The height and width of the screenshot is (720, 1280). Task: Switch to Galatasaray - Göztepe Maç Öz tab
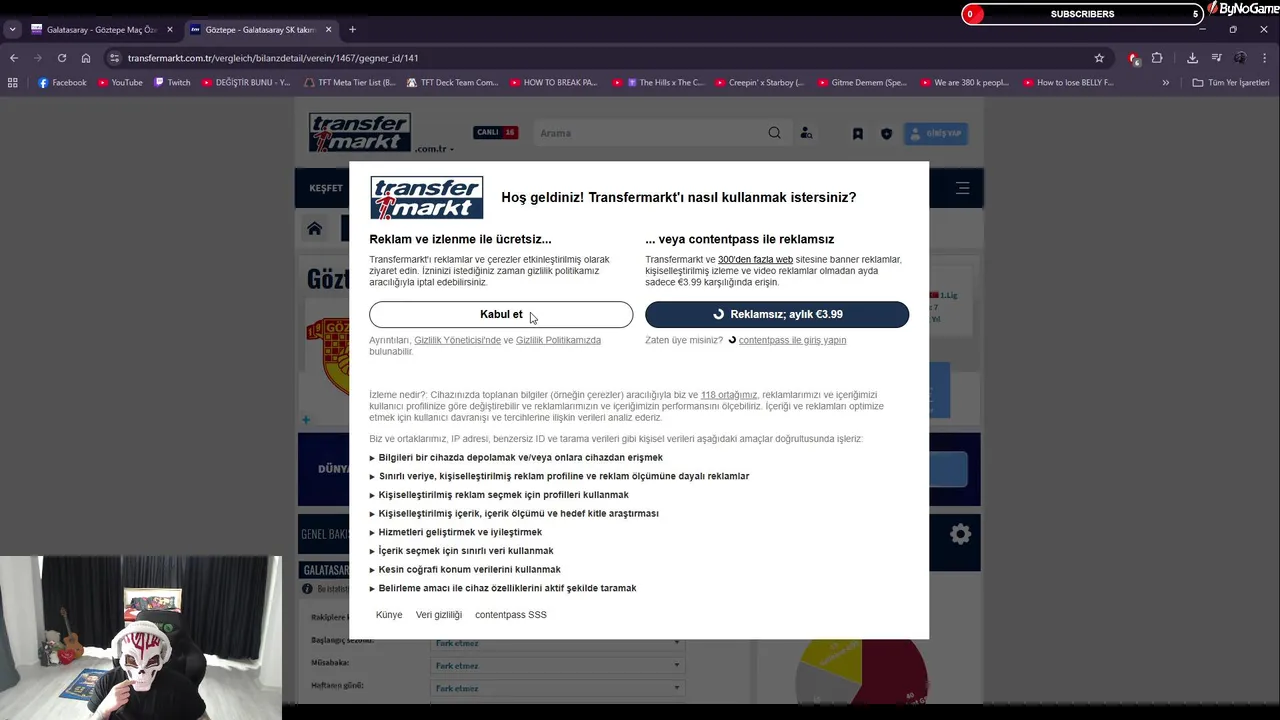pos(101,30)
